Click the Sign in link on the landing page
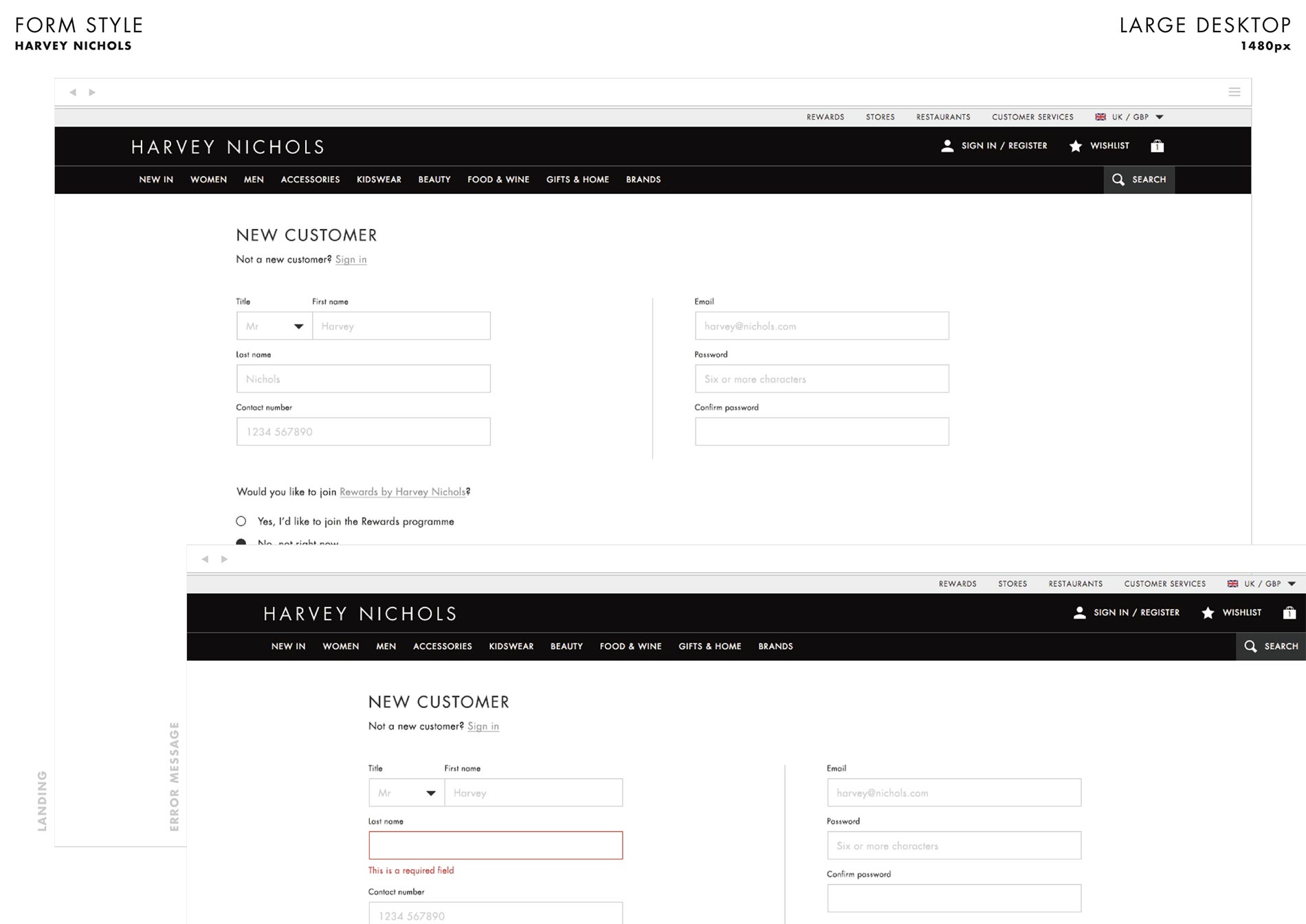 point(351,259)
